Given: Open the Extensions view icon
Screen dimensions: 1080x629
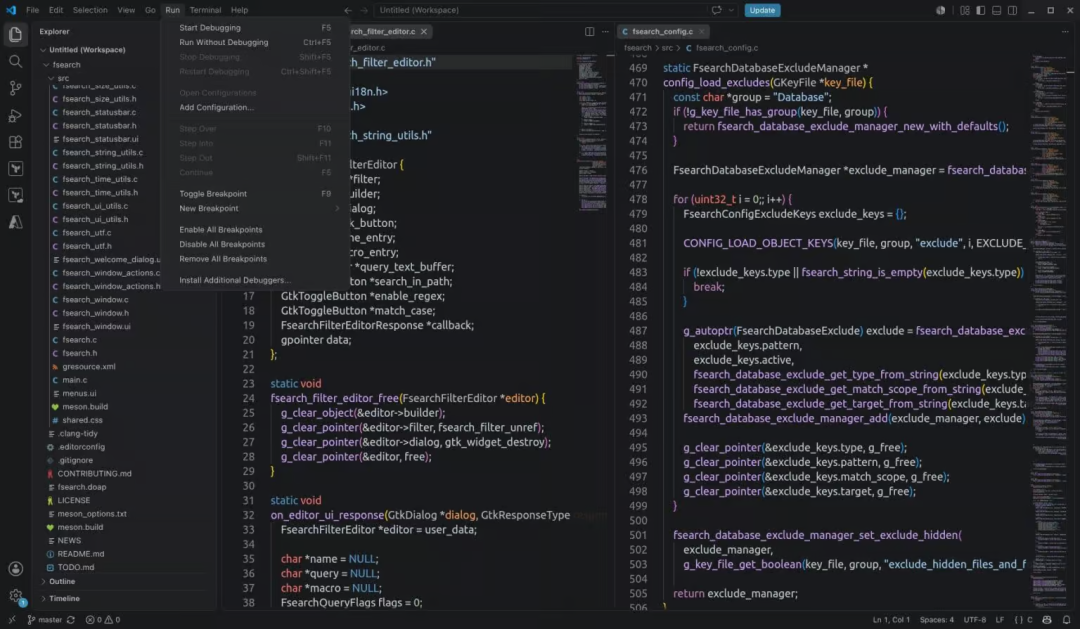Looking at the screenshot, I should click(15, 142).
